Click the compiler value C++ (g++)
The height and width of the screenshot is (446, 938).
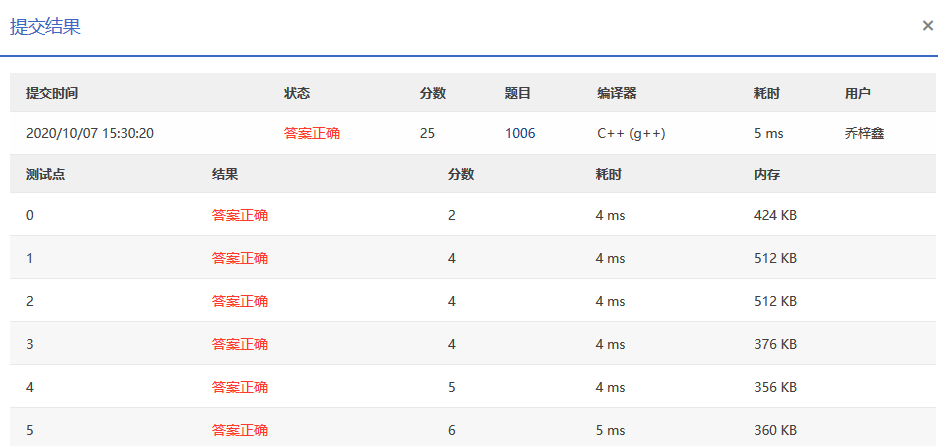pos(631,133)
